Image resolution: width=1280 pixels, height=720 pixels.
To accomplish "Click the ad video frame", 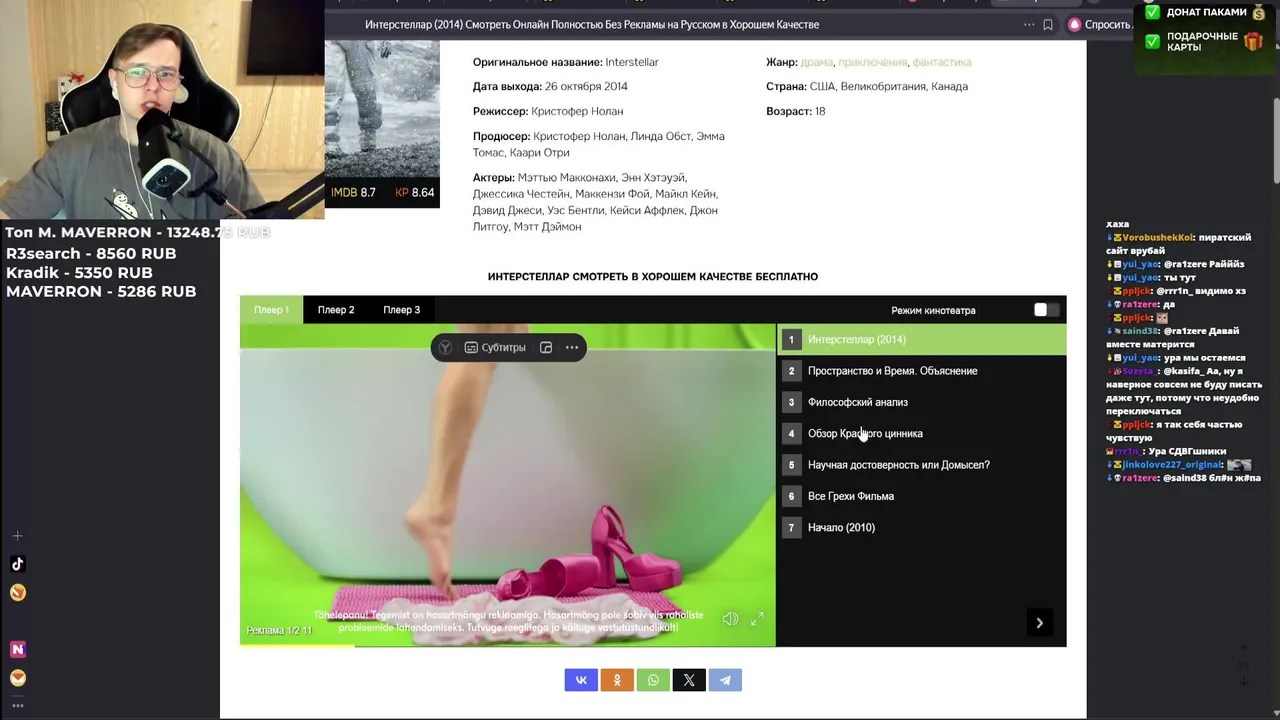I will 508,485.
